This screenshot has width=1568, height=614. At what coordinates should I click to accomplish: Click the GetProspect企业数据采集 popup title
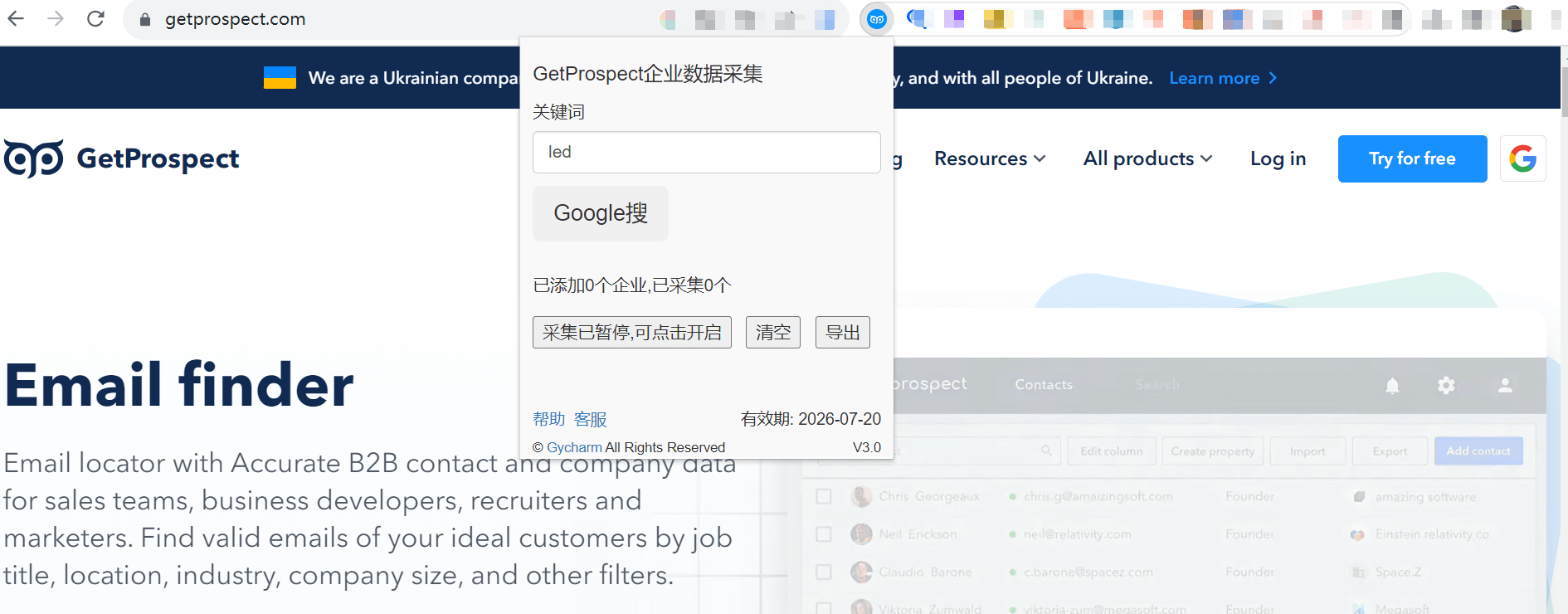[x=648, y=74]
